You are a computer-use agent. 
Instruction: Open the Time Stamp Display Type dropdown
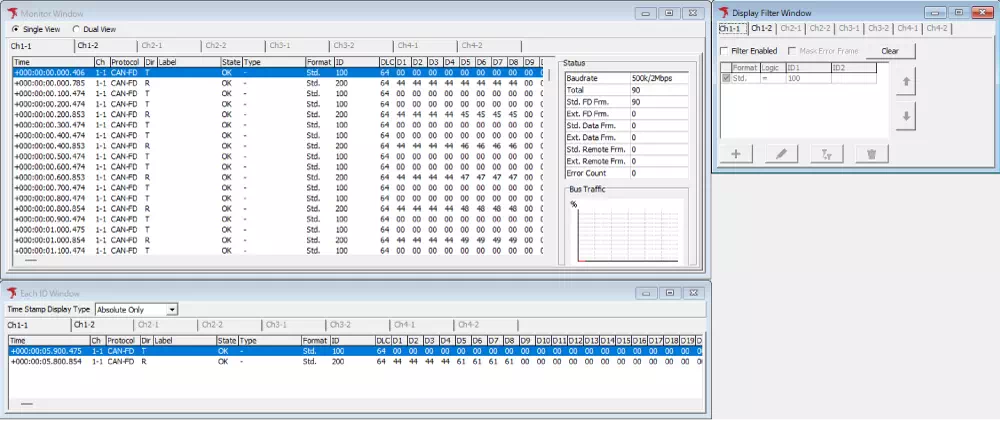172,310
